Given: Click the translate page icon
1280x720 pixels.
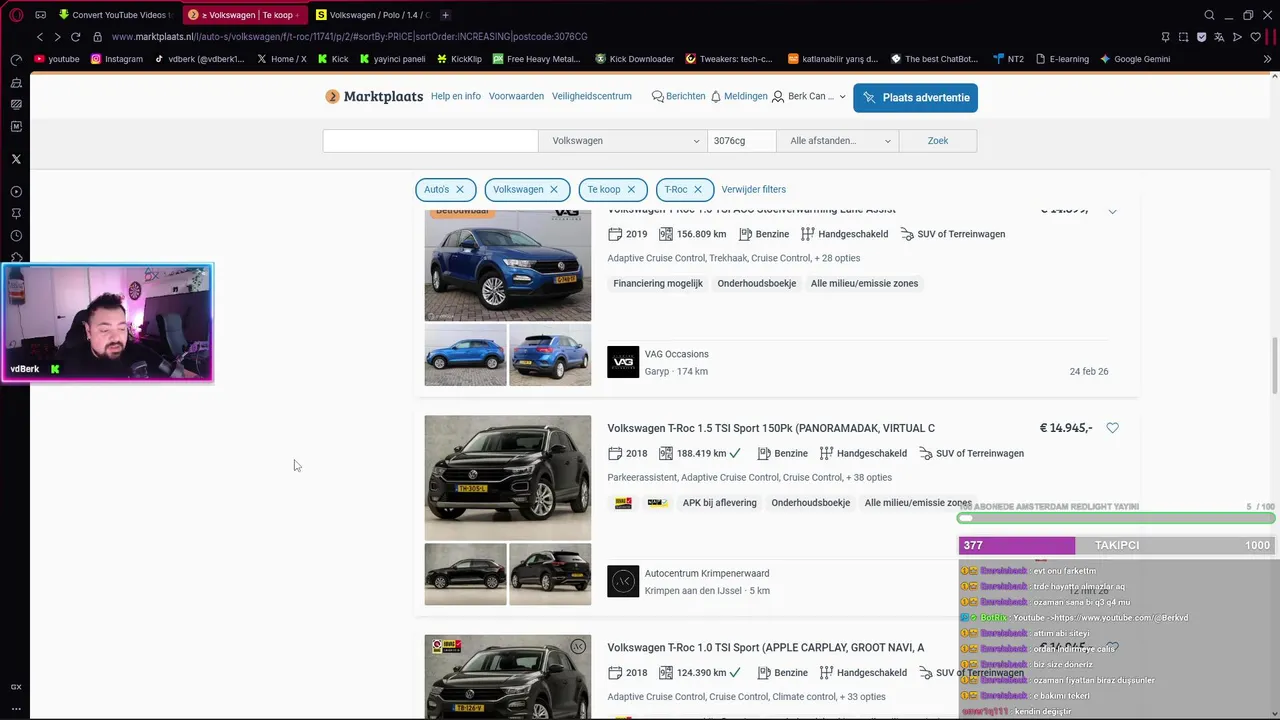Looking at the screenshot, I should pos(1219,37).
